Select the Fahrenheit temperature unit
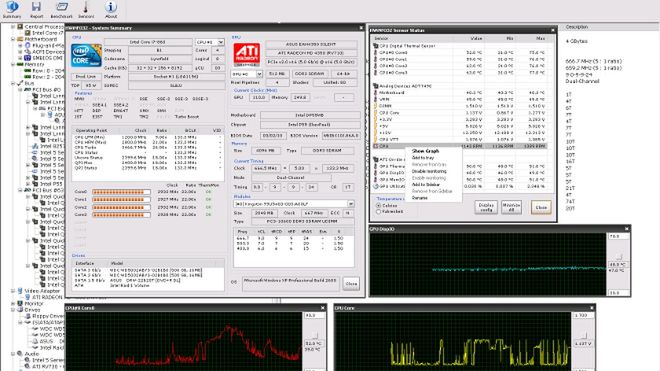The height and width of the screenshot is (371, 660). tap(378, 211)
